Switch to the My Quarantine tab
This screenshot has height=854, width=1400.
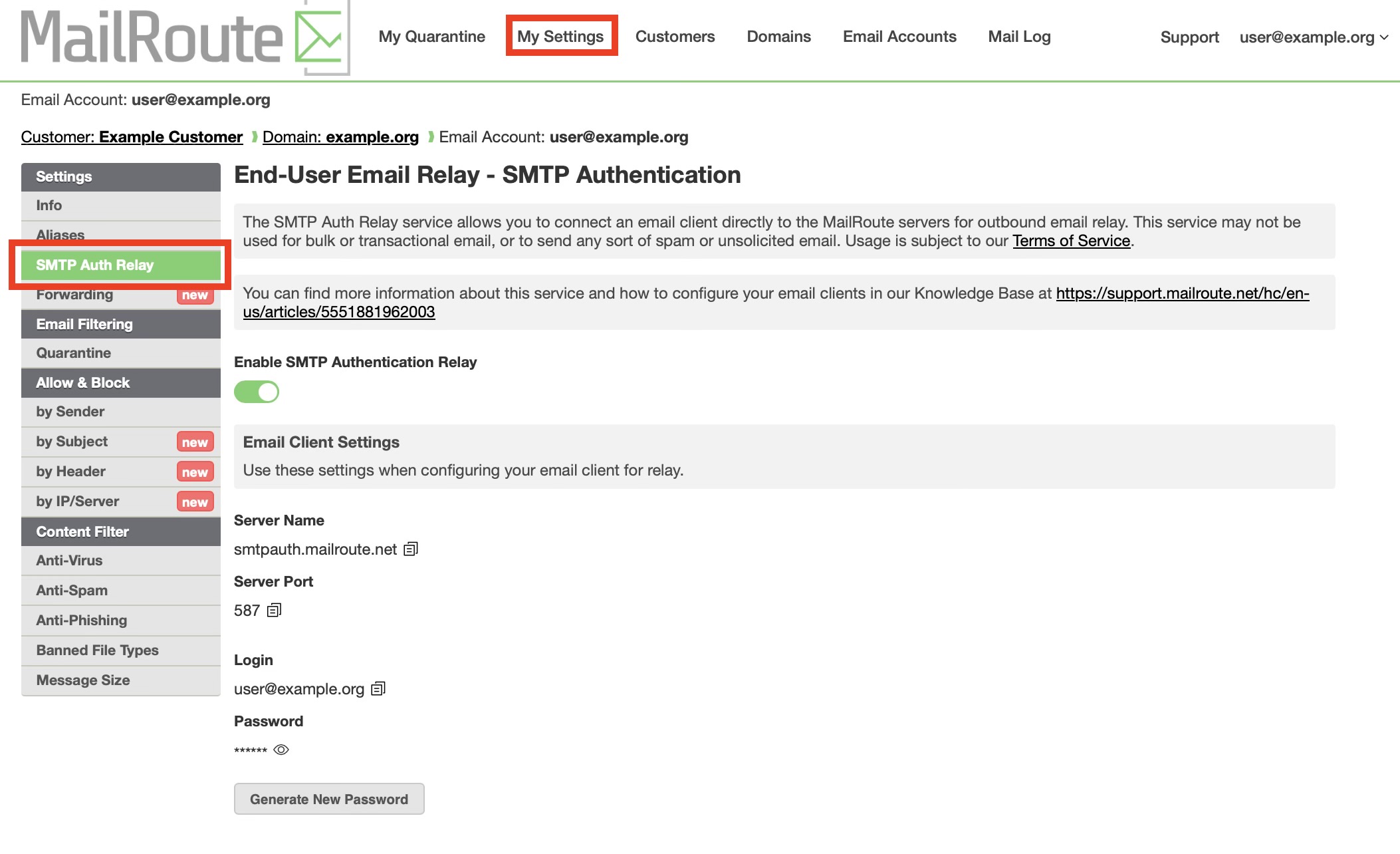coord(431,37)
